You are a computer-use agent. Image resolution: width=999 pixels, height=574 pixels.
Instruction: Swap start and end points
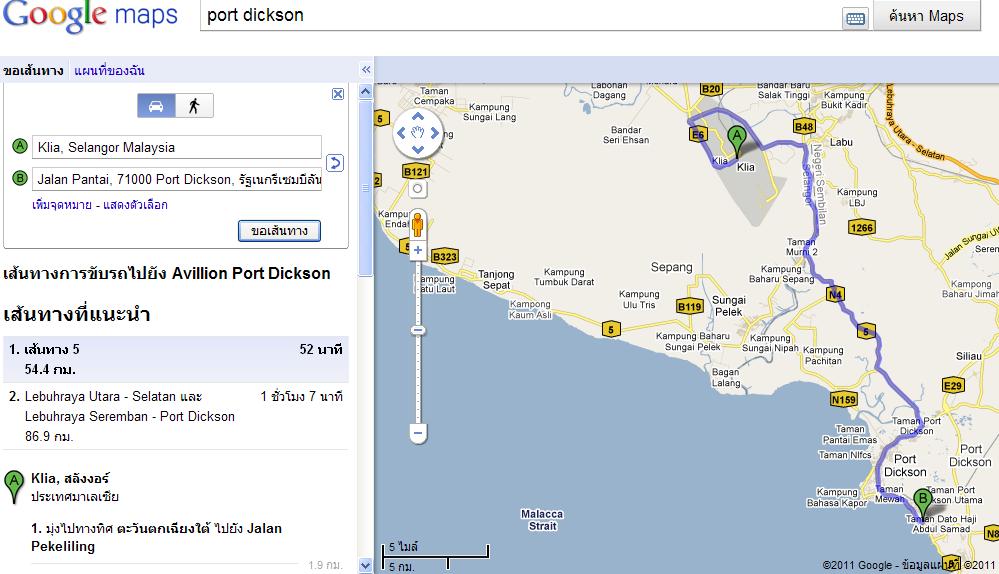pos(336,163)
